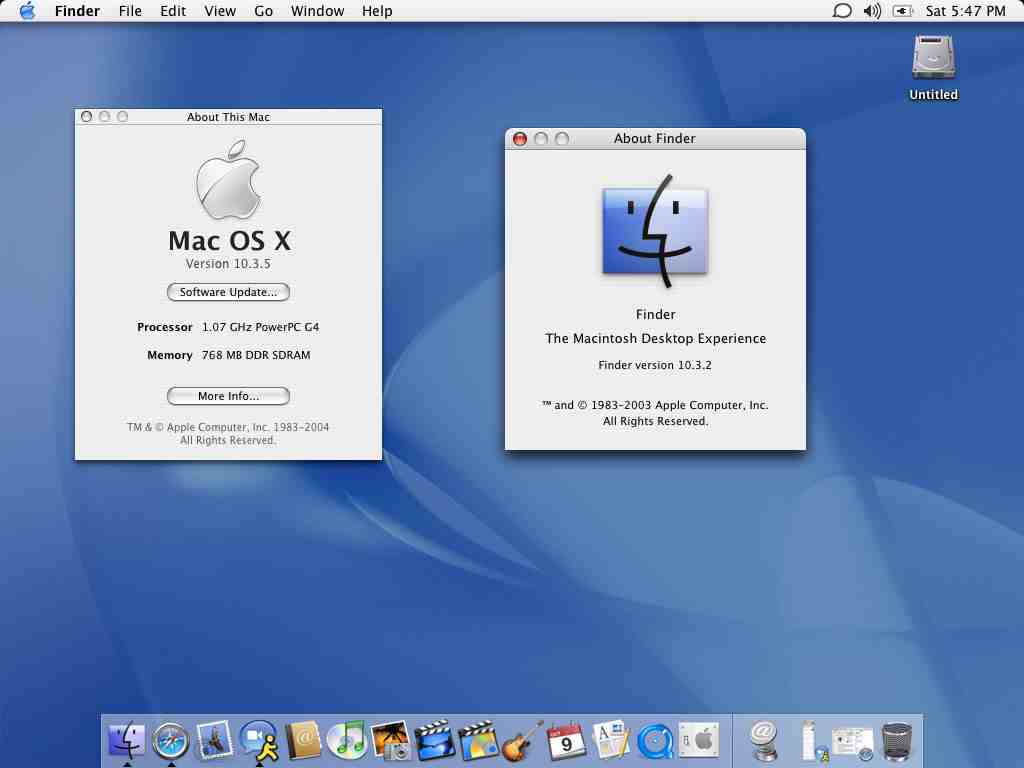Close the About This Mac window
1024x768 pixels.
[86, 116]
